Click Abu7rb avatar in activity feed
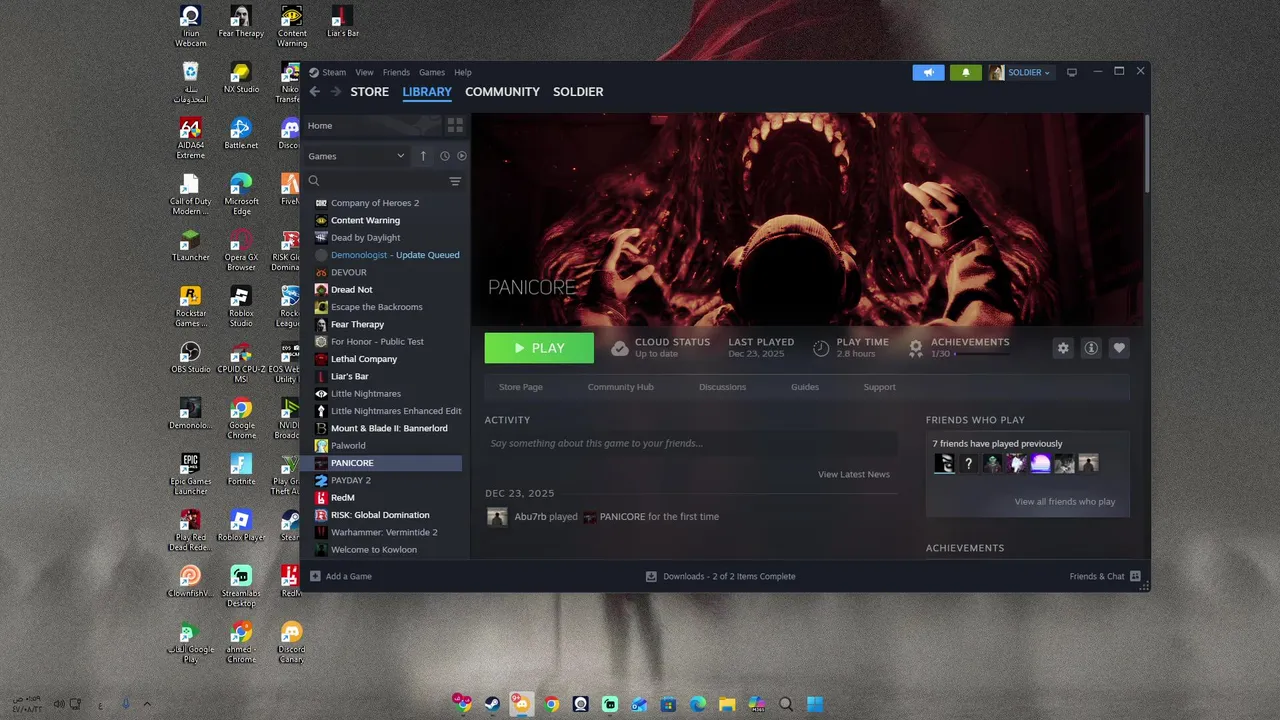This screenshot has height=720, width=1280. click(497, 517)
